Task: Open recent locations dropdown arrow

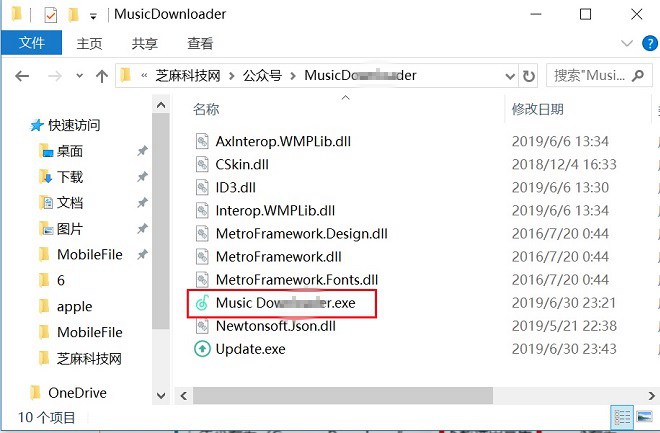Action: (x=80, y=76)
